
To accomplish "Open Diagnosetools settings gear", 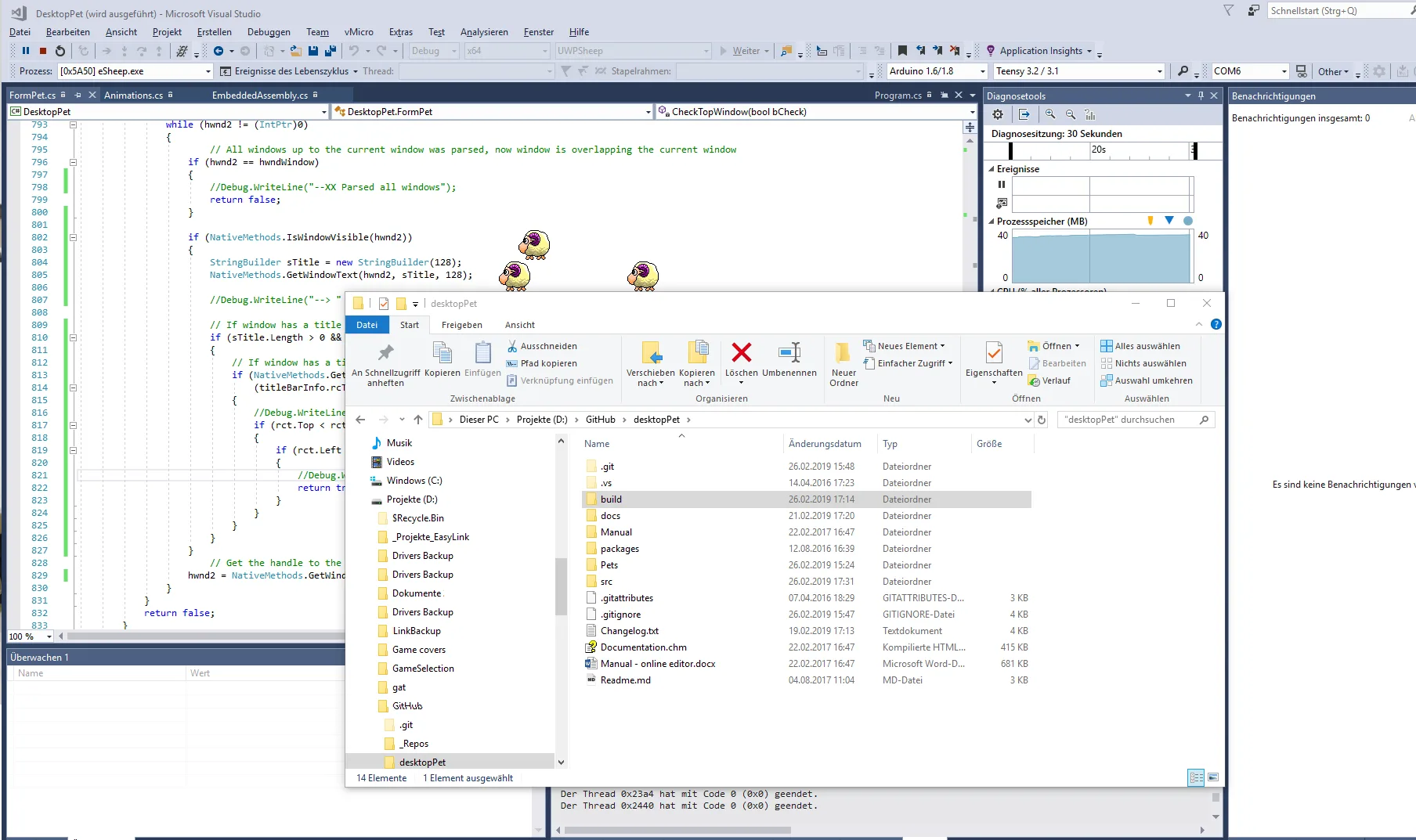I will [998, 114].
